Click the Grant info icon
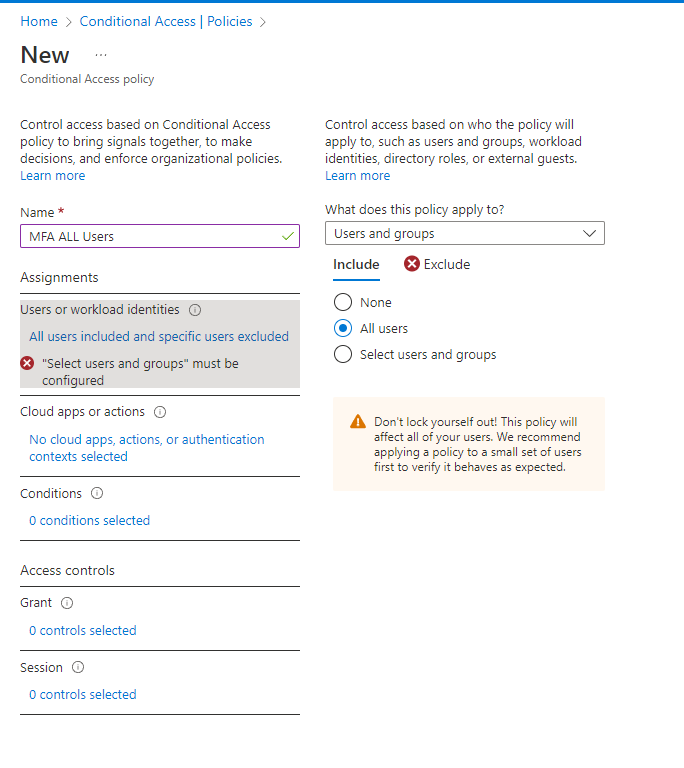The image size is (684, 768). [x=67, y=603]
